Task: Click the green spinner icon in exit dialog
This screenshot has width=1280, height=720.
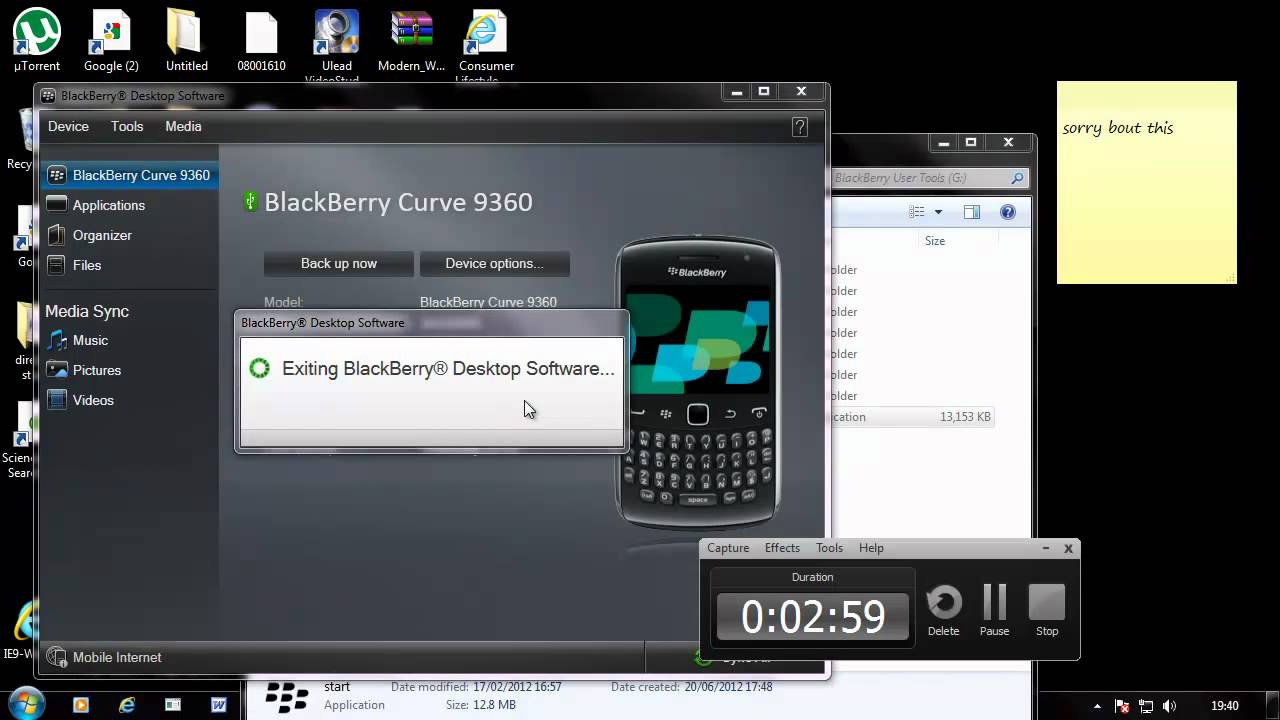Action: 259,368
